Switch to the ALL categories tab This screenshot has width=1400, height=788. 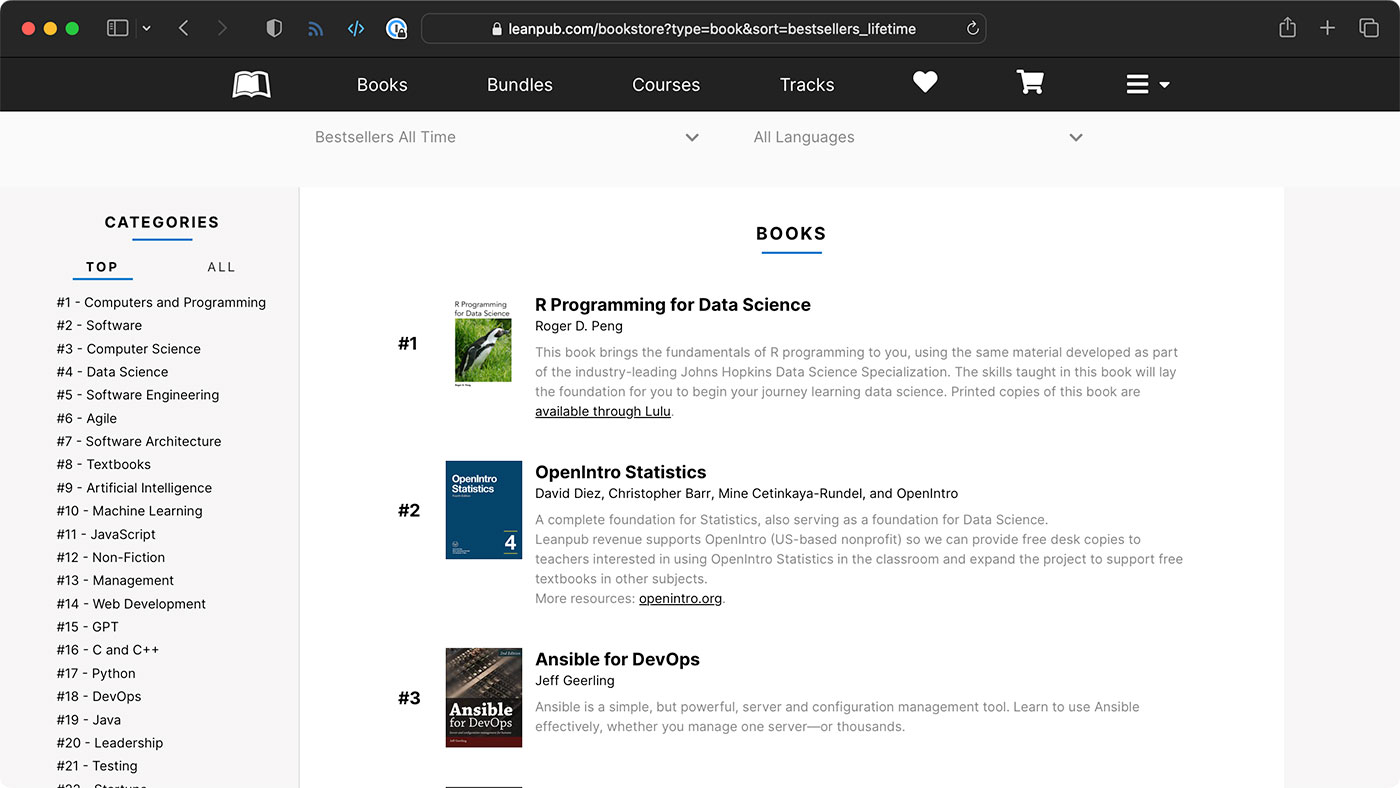point(222,267)
